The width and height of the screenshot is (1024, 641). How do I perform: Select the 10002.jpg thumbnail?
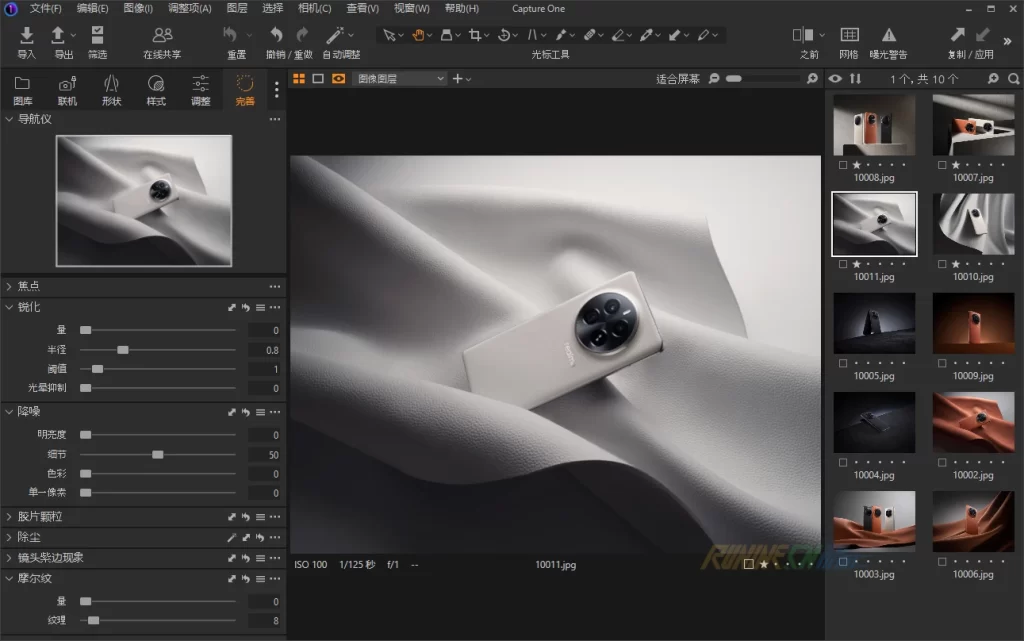973,423
